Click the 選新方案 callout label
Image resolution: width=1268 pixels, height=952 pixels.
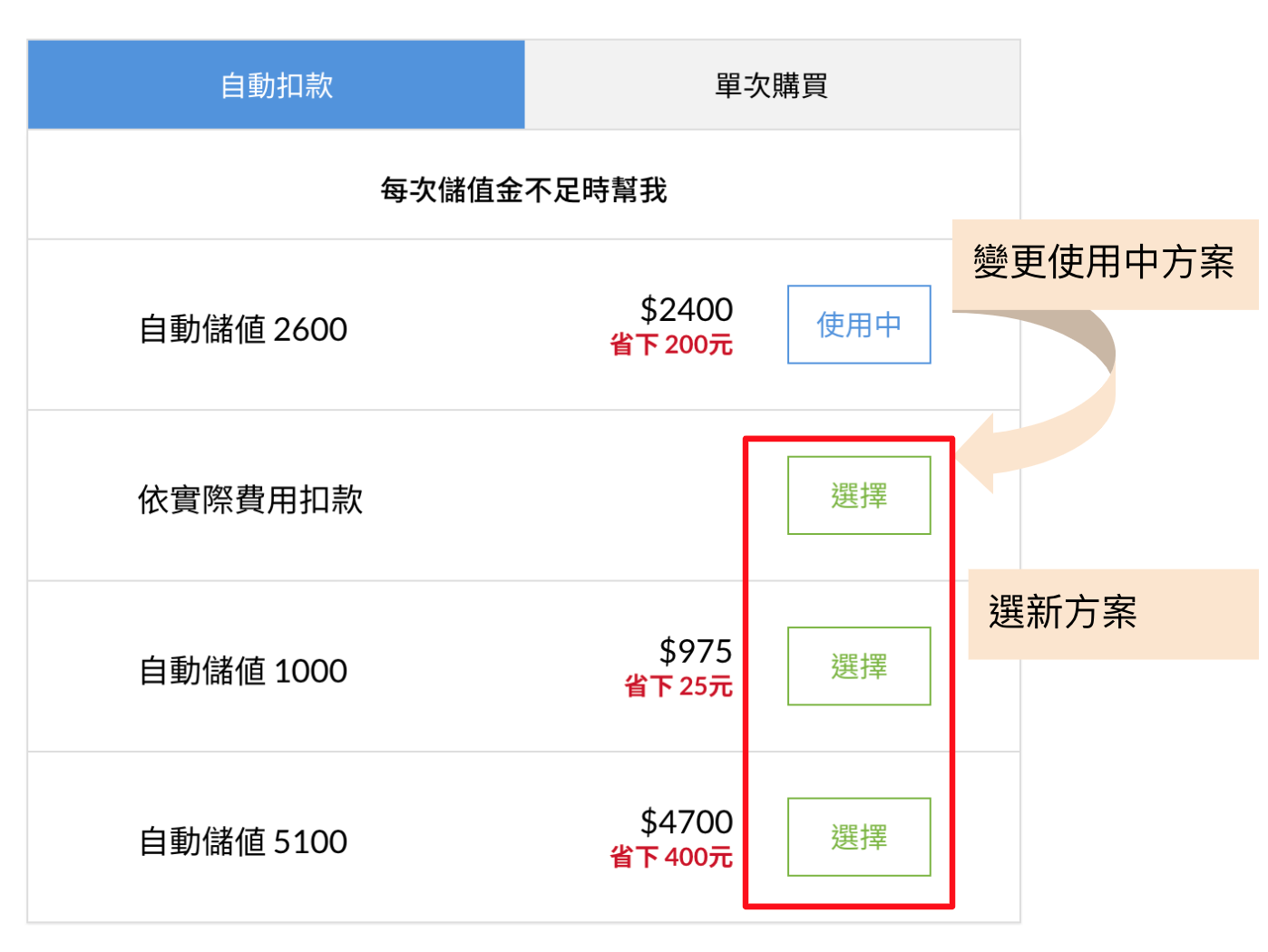1062,613
